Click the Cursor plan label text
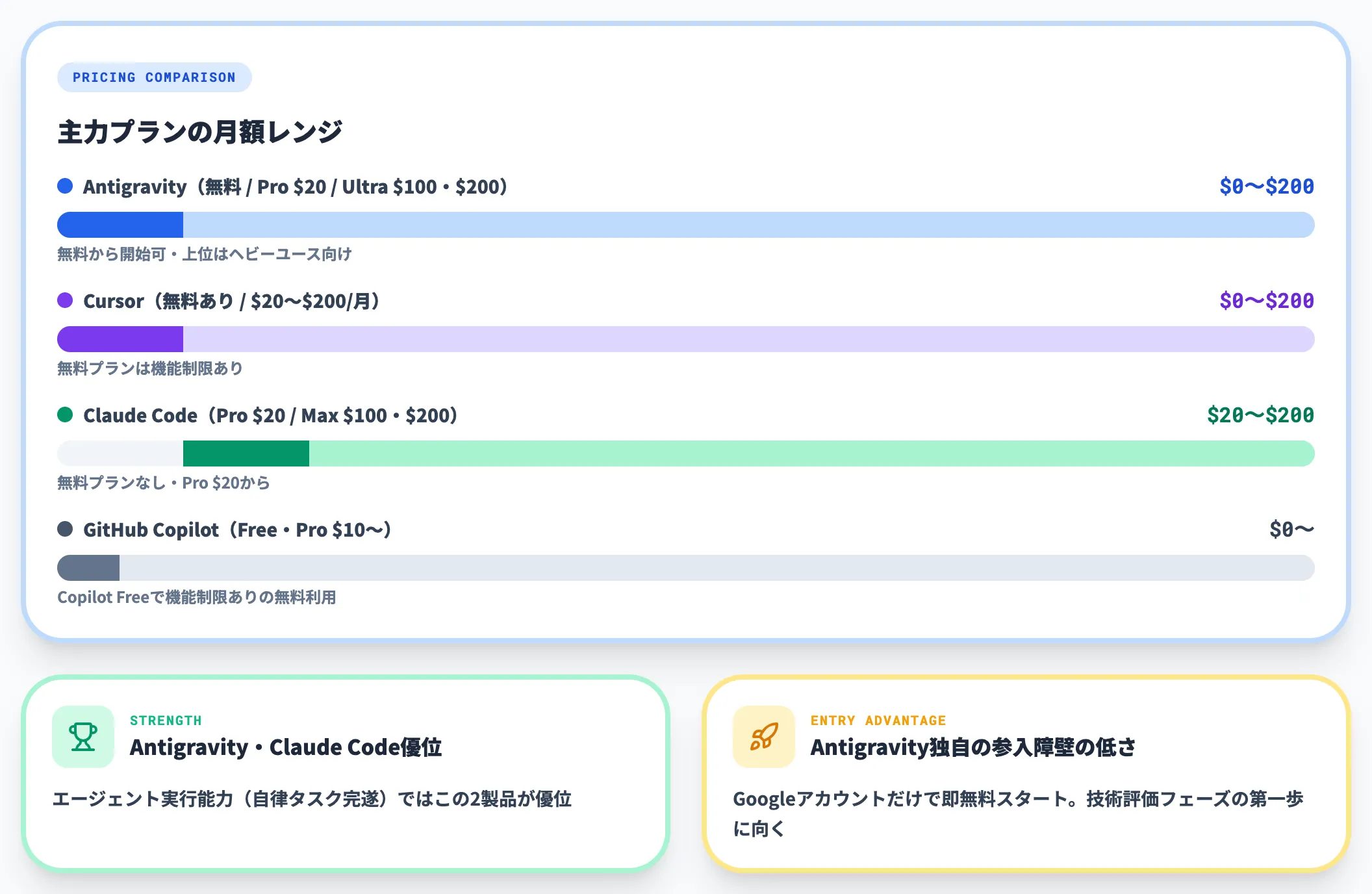The image size is (1372, 894). 233,301
